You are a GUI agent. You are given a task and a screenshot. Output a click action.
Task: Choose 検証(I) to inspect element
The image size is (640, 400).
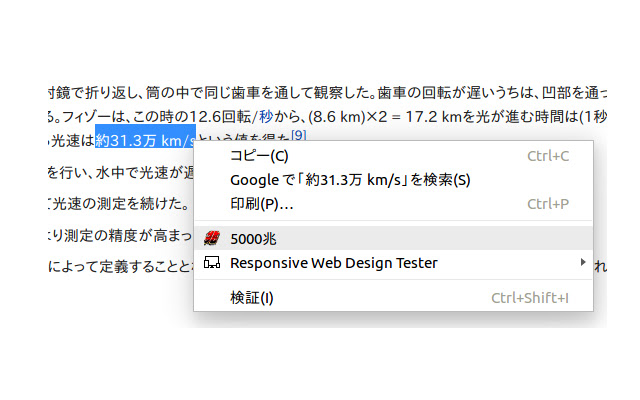click(x=393, y=298)
